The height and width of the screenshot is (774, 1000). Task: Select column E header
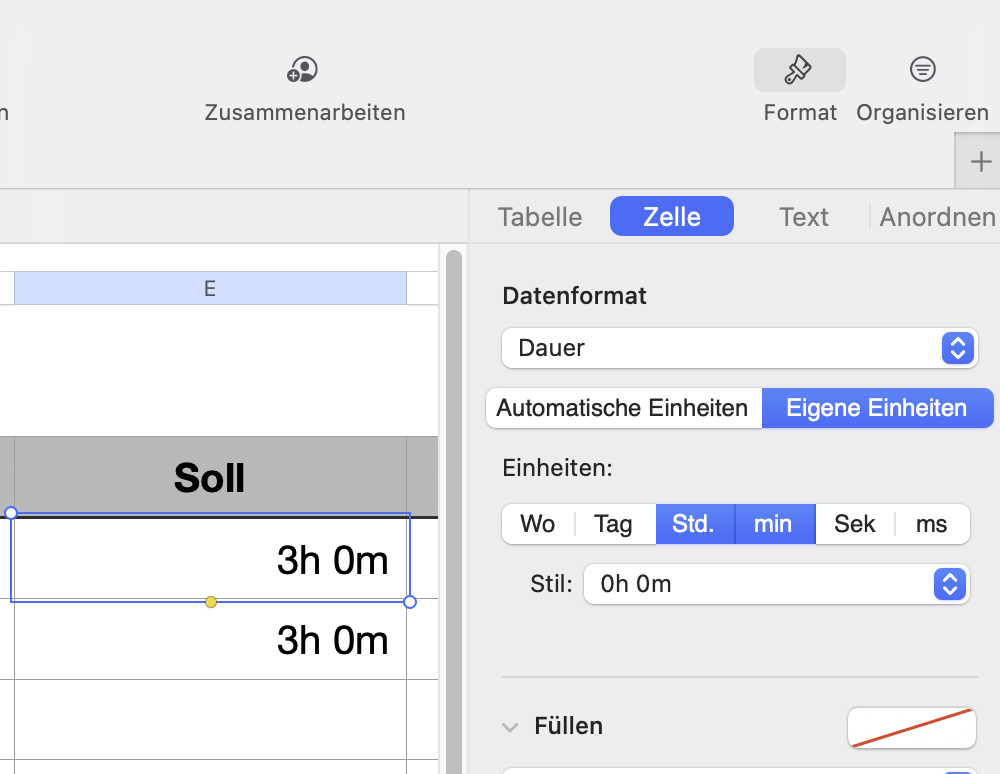click(210, 288)
